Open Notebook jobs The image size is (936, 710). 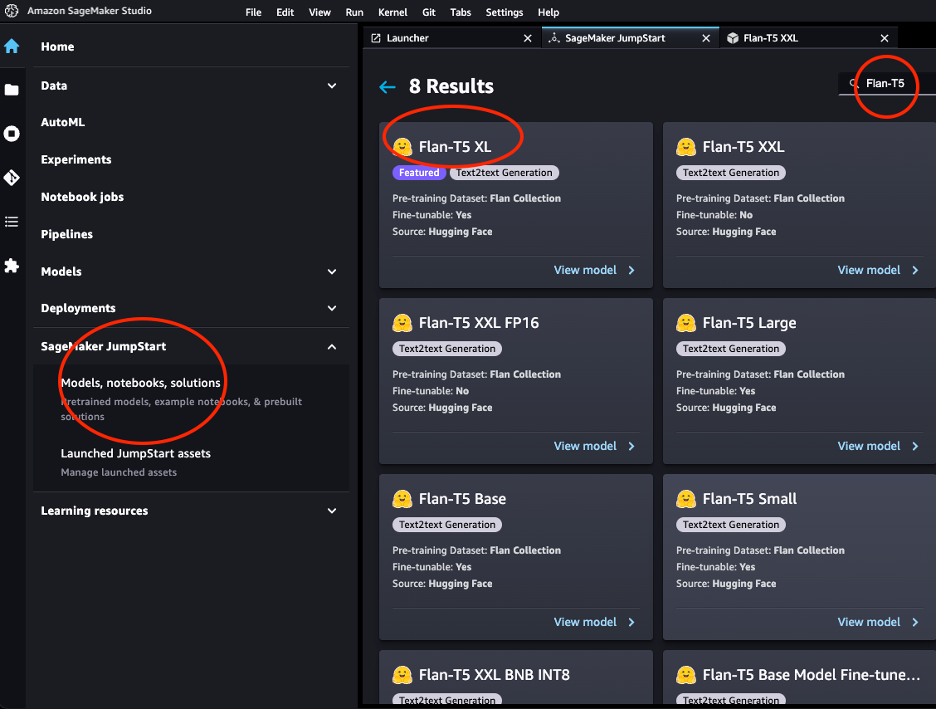pos(82,197)
